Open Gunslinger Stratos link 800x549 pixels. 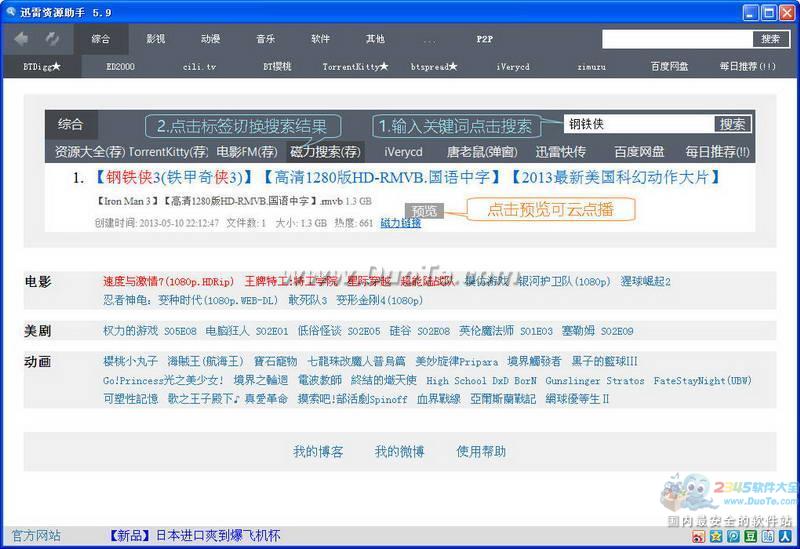point(595,381)
